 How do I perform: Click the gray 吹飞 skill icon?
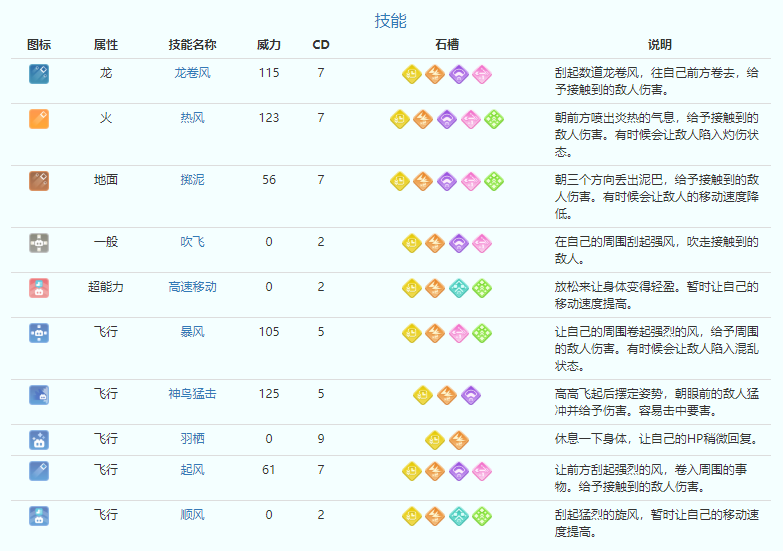pos(39,243)
